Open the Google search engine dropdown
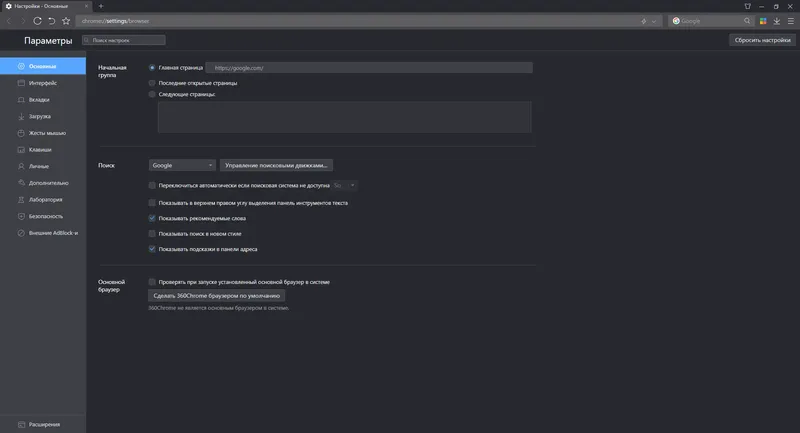The image size is (800, 433). coord(182,165)
